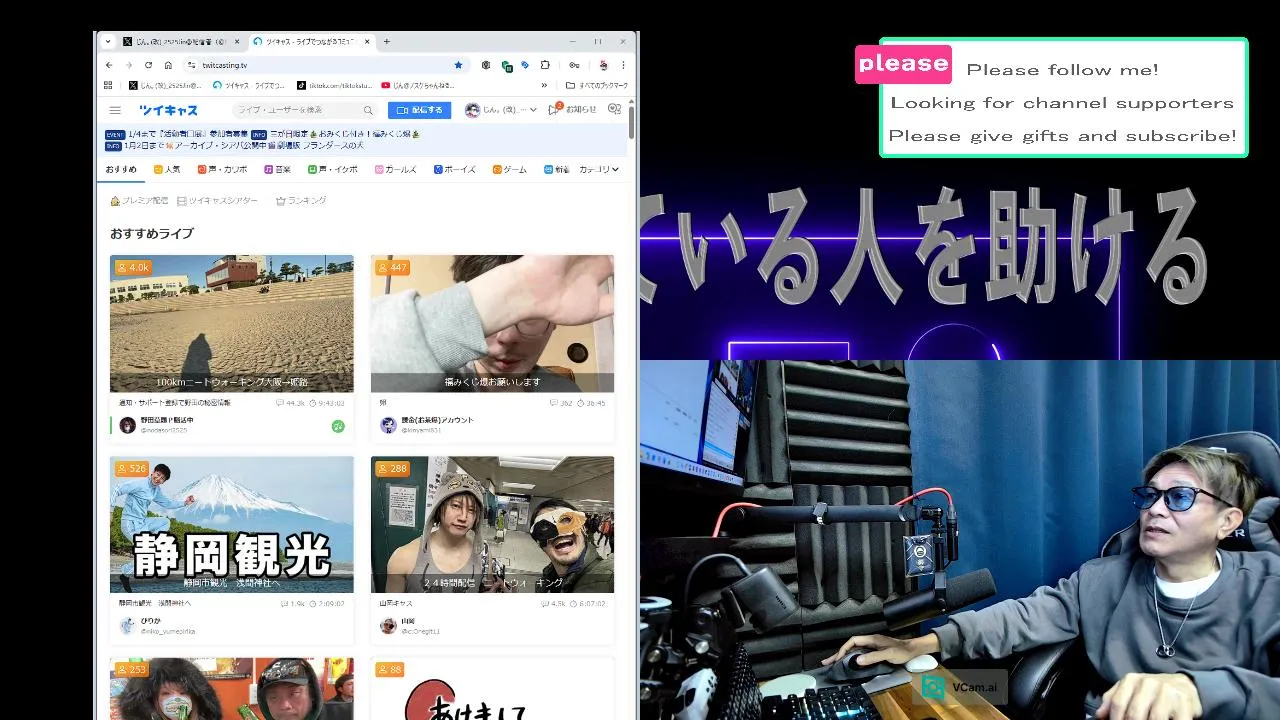Close the X browser tab

pos(237,42)
